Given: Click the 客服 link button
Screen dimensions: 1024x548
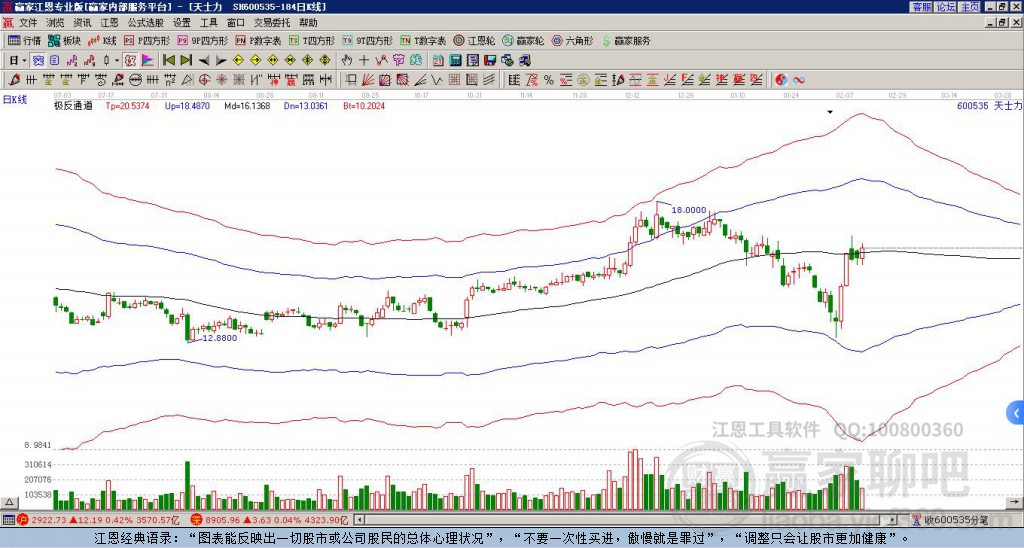Looking at the screenshot, I should [921, 7].
